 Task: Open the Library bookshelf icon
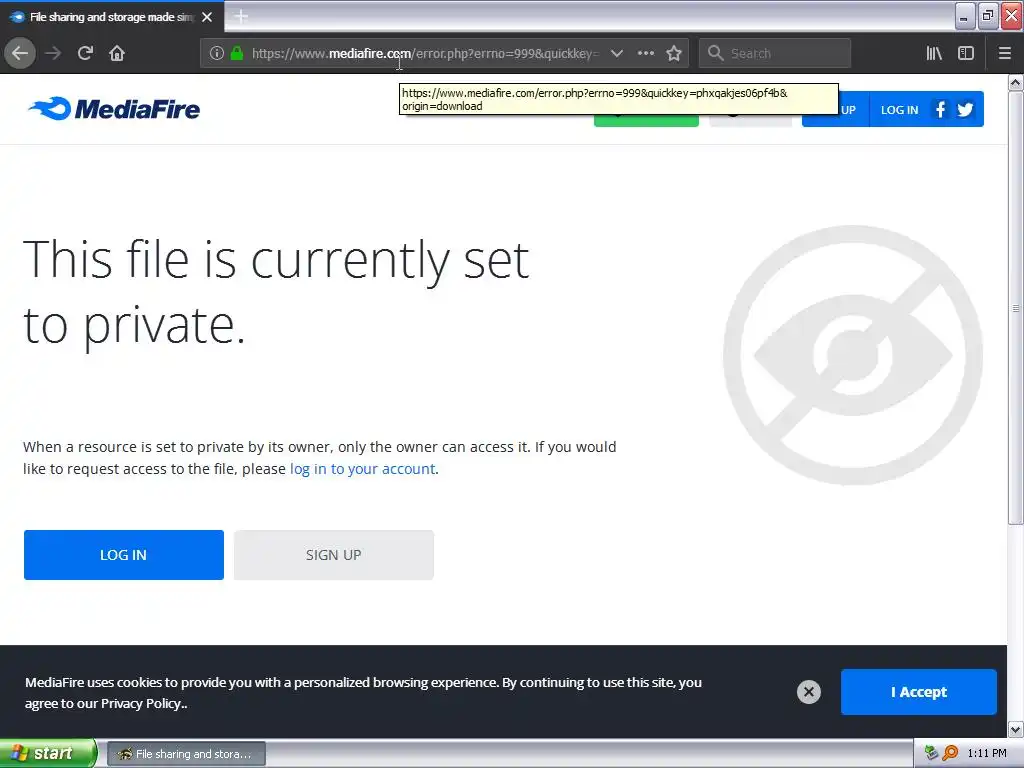click(x=934, y=53)
